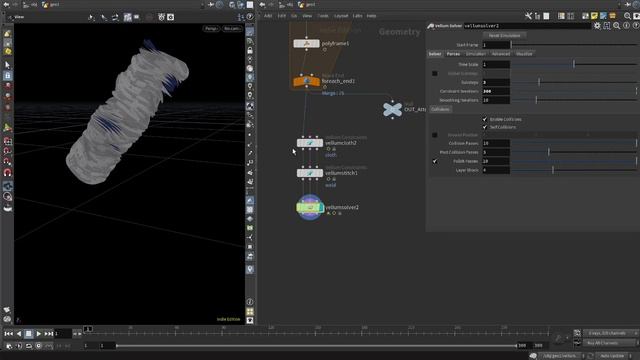Open the Tools menu in network editor
The height and width of the screenshot is (360, 640).
(x=323, y=16)
